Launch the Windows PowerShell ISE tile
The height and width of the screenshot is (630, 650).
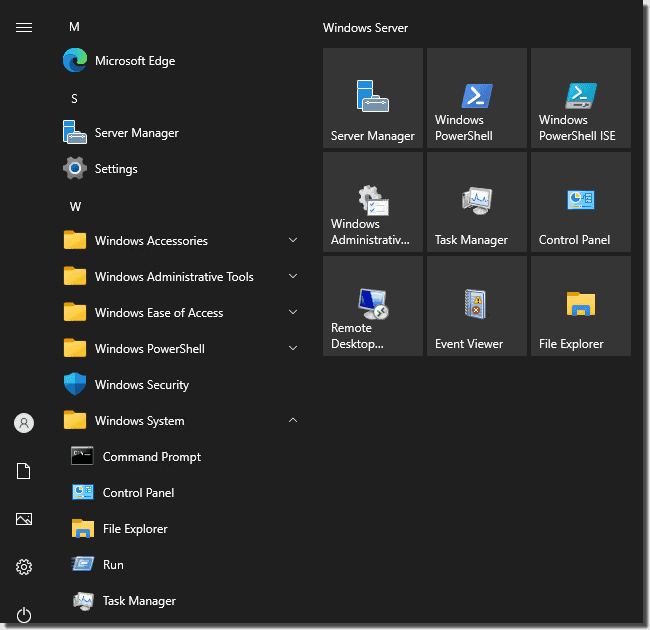pos(581,98)
